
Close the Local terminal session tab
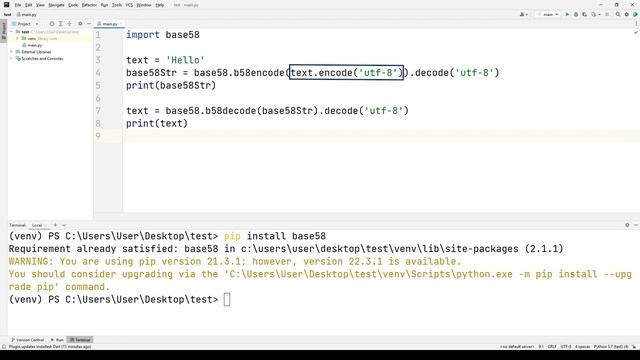pyautogui.click(x=45, y=225)
